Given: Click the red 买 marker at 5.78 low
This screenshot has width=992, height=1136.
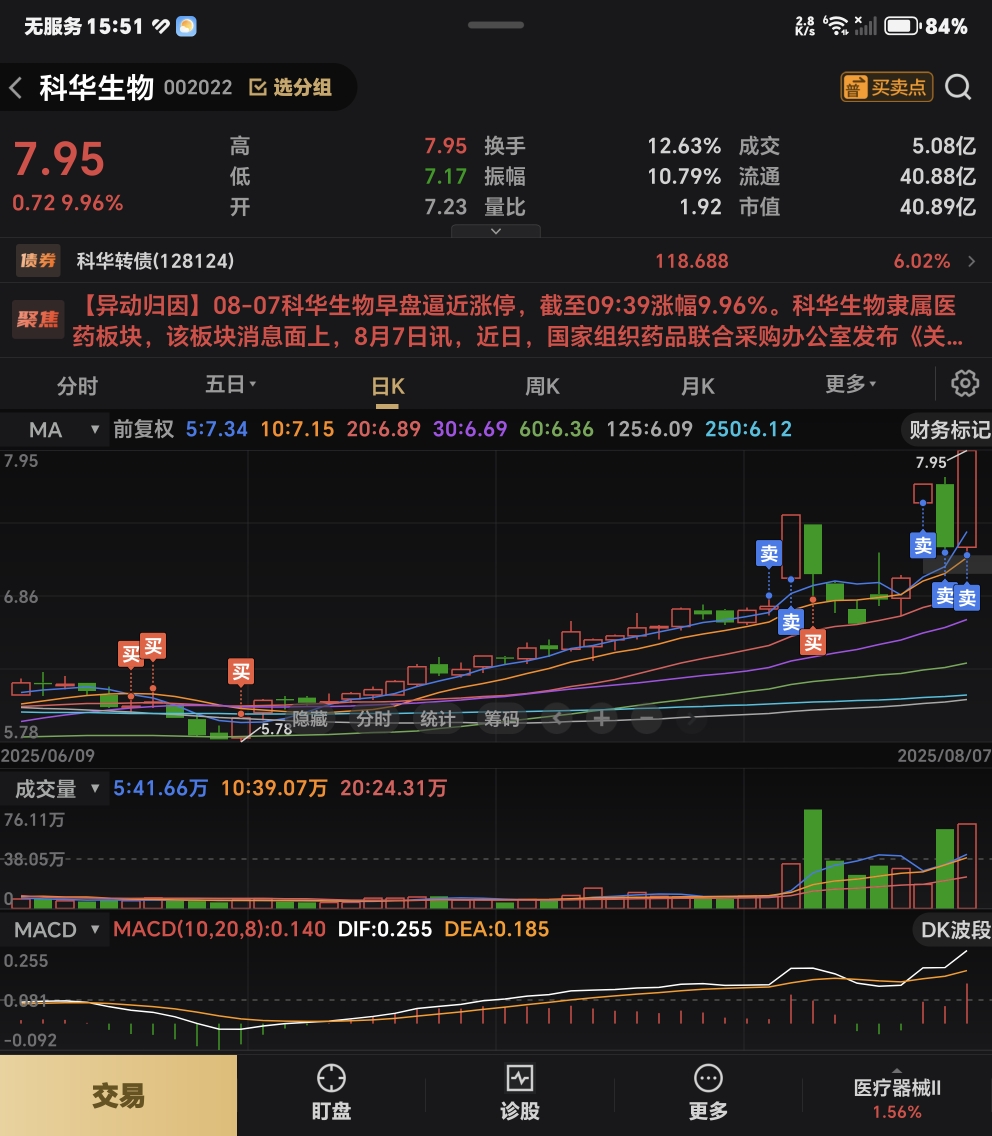Looking at the screenshot, I should [x=241, y=672].
